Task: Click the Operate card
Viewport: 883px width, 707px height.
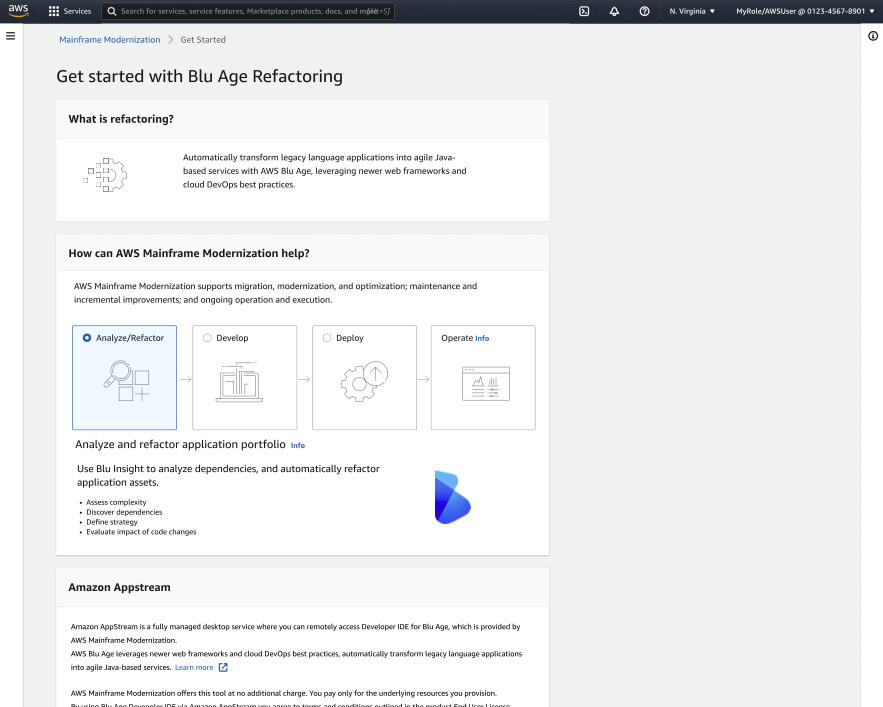Action: [483, 377]
